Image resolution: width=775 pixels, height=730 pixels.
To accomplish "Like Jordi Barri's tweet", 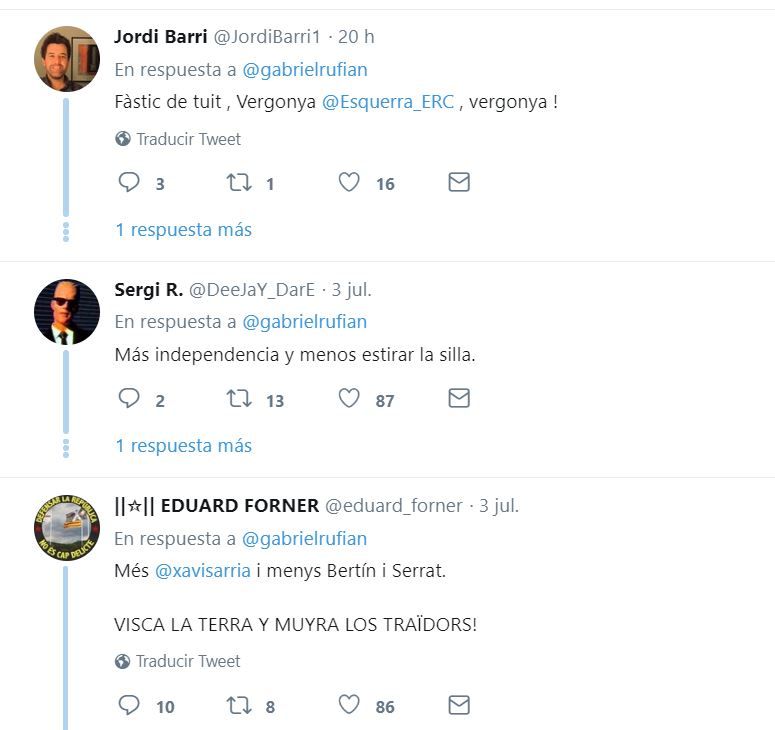I will [348, 182].
